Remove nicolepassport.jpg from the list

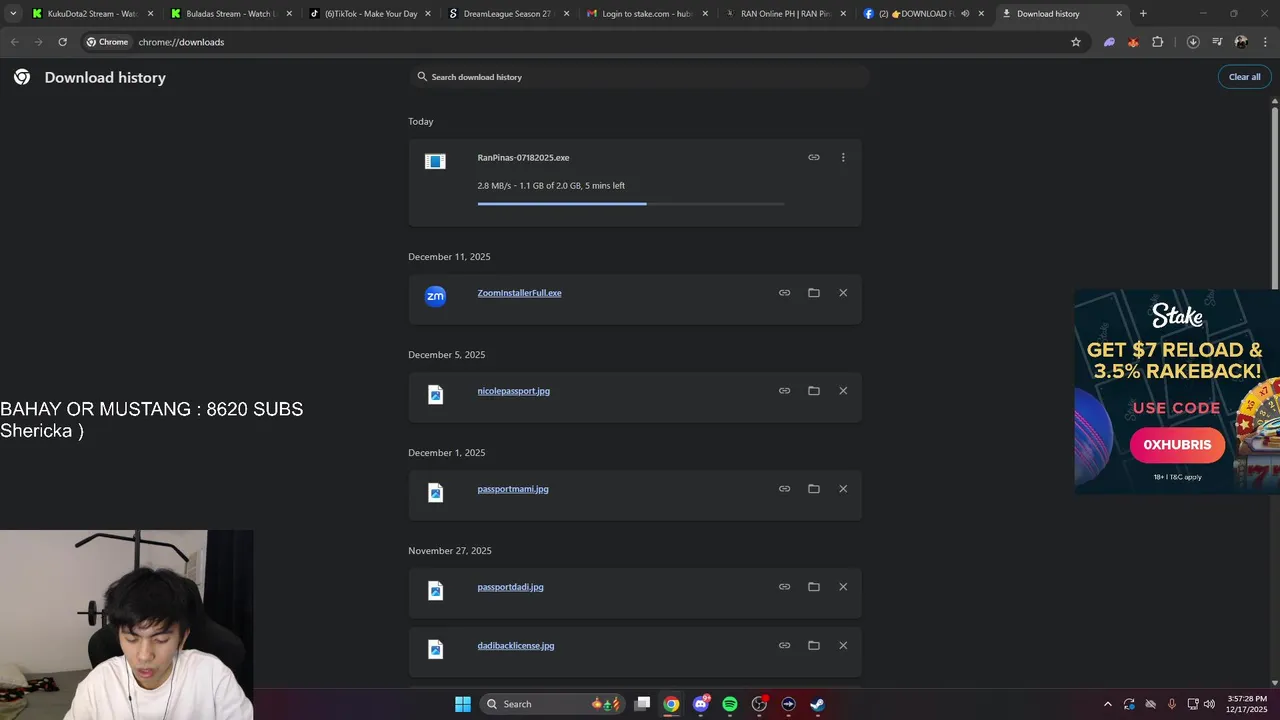(x=843, y=391)
